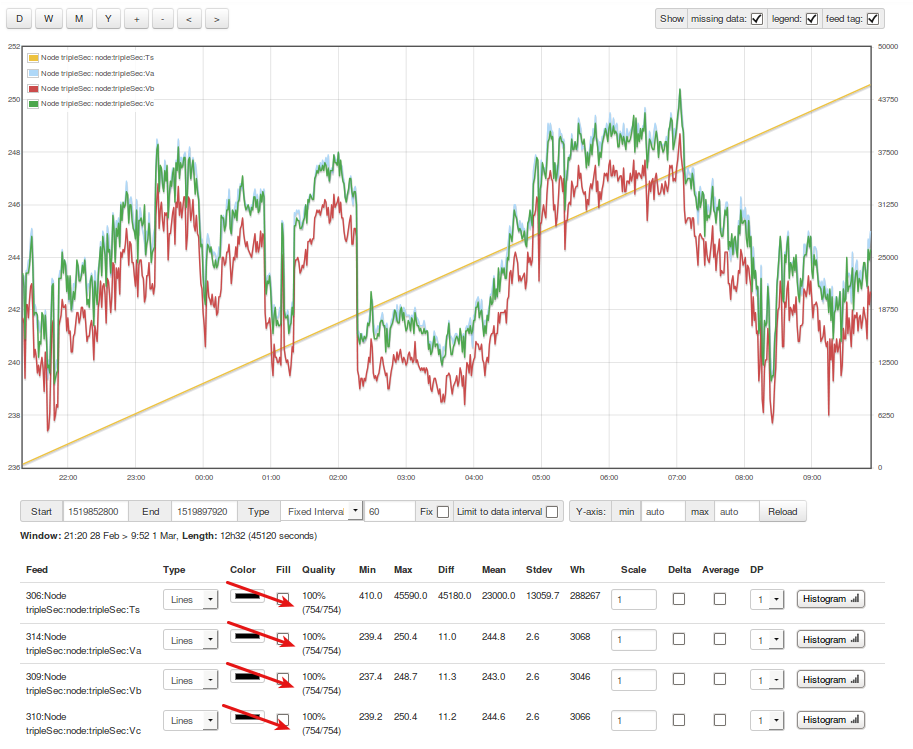Uncheck the missing data checkbox

(757, 18)
